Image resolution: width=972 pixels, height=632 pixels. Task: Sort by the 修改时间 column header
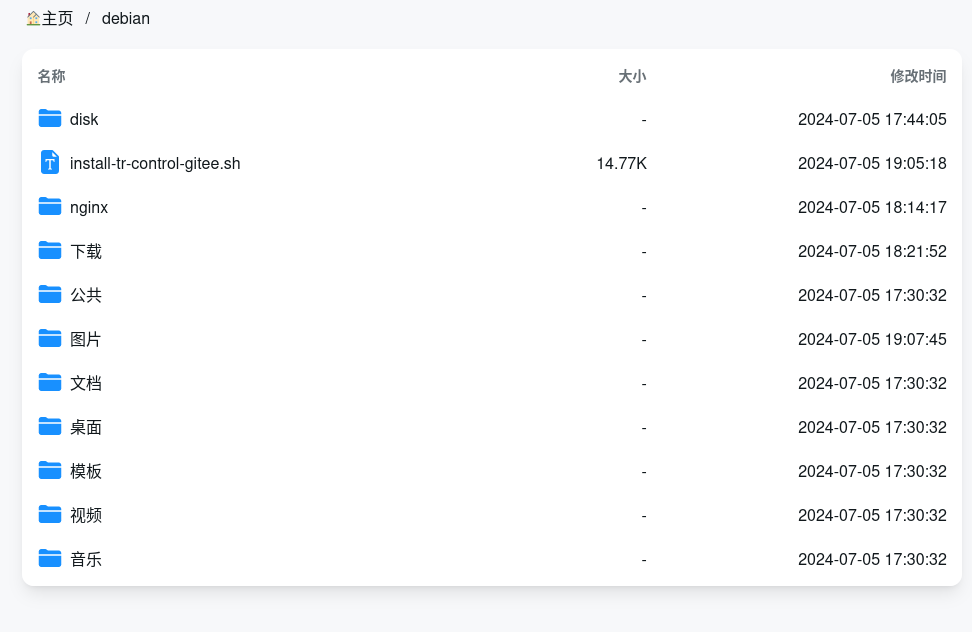(918, 76)
